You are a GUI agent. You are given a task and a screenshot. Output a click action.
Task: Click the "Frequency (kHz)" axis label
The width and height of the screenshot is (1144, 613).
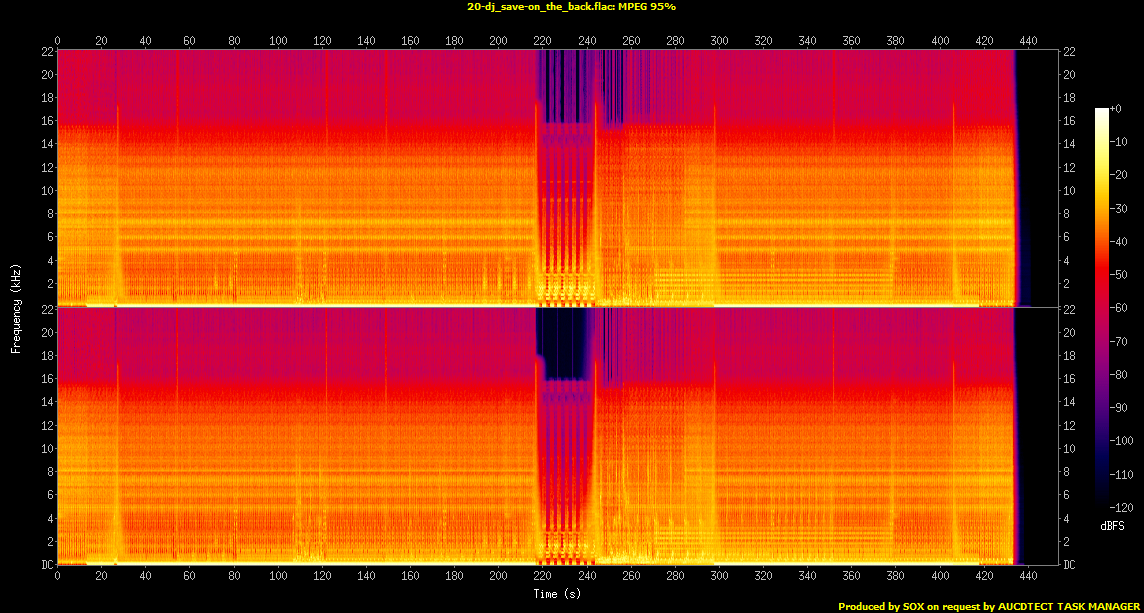pyautogui.click(x=15, y=307)
